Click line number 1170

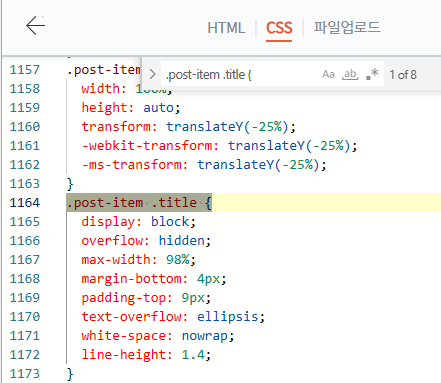pos(25,317)
